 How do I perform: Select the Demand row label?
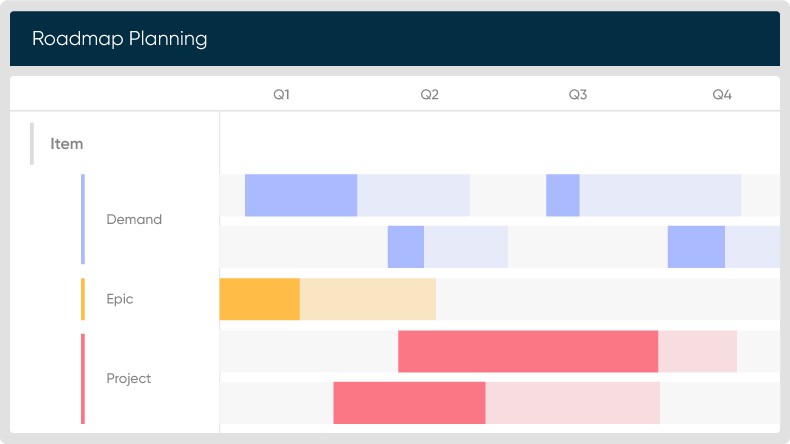pos(134,219)
